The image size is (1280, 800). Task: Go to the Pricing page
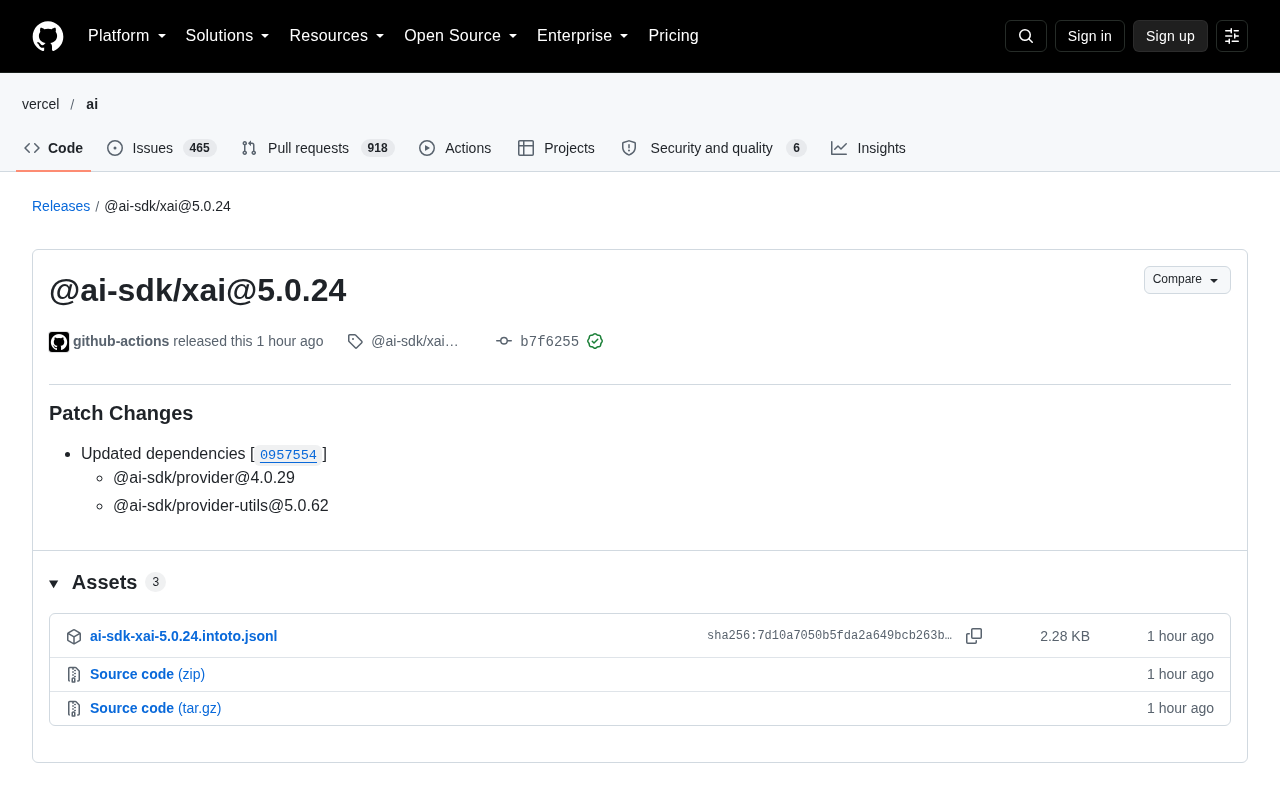pos(673,36)
